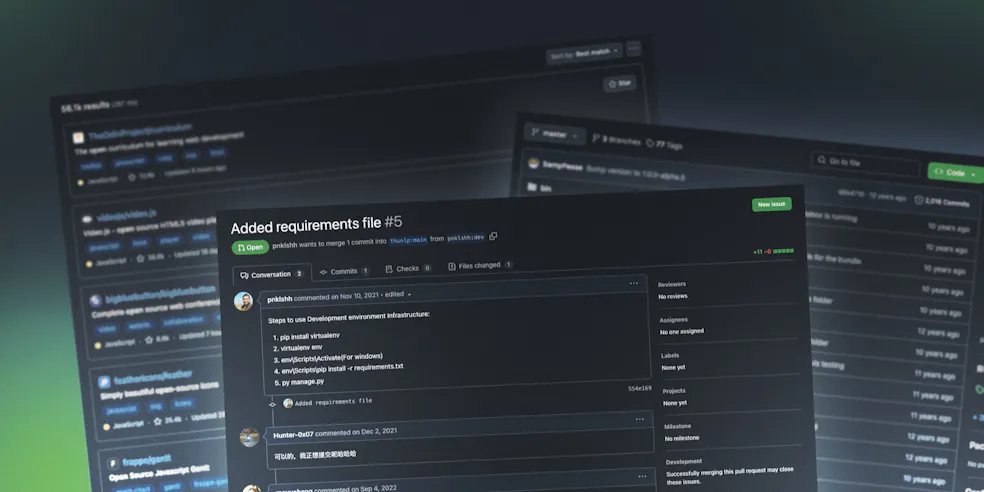The height and width of the screenshot is (492, 984).
Task: Open the Reviewers sidebar section
Action: pyautogui.click(x=671, y=284)
